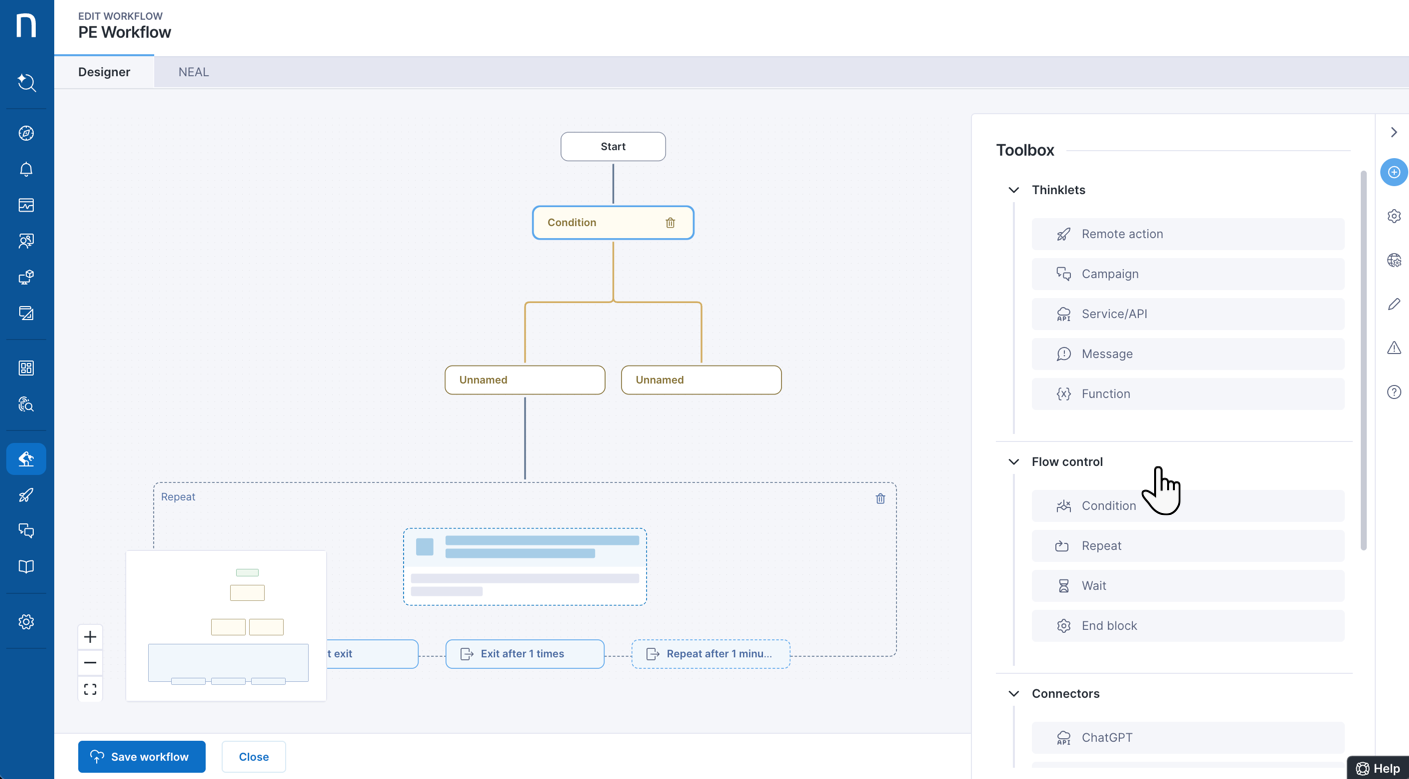The image size is (1409, 779).
Task: Open the settings gear in left sidebar
Action: coord(26,622)
